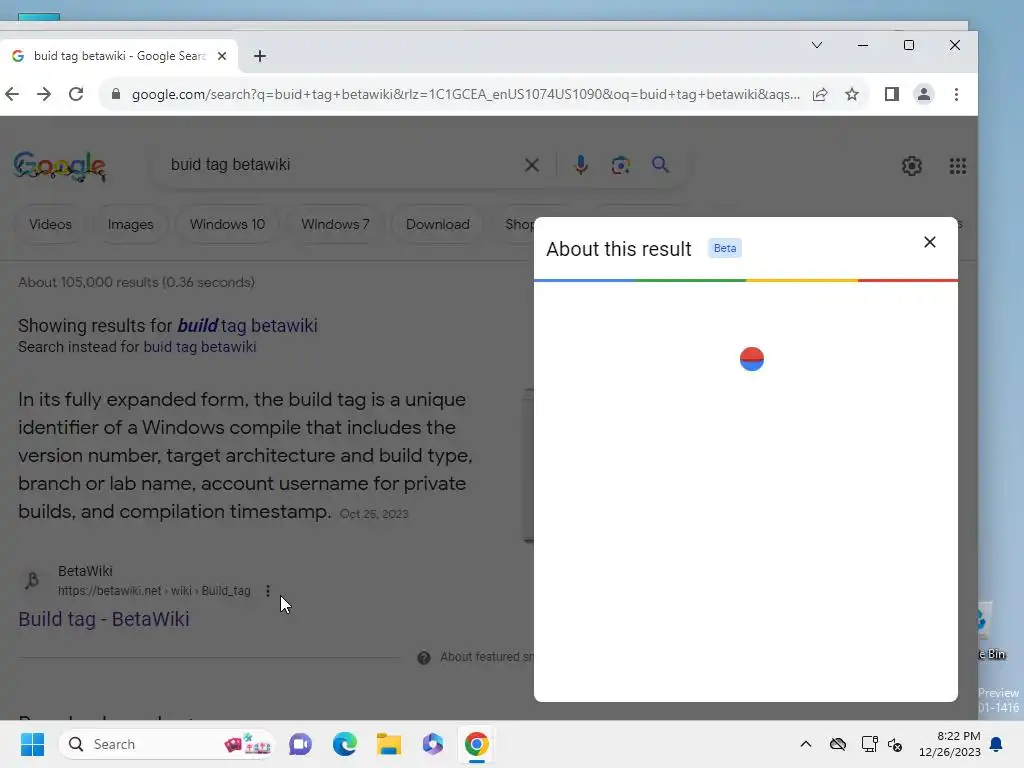Open a new Chrome tab

[x=260, y=56]
